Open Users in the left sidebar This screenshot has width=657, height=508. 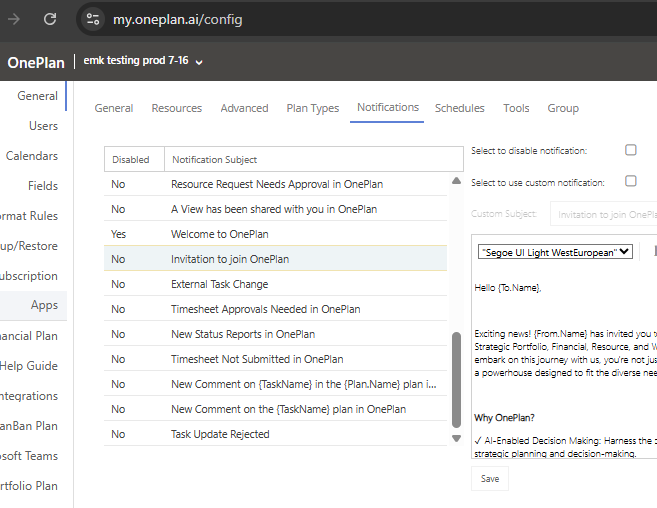[43, 126]
